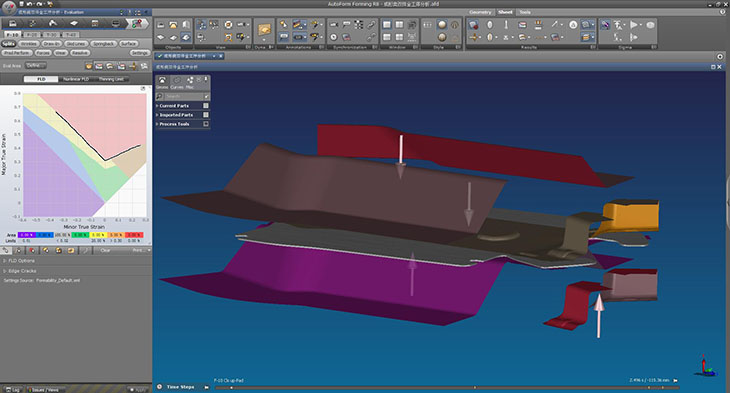Toggle the Process Tools visibility checkbox
Viewport: 730px width, 393px height.
point(206,124)
